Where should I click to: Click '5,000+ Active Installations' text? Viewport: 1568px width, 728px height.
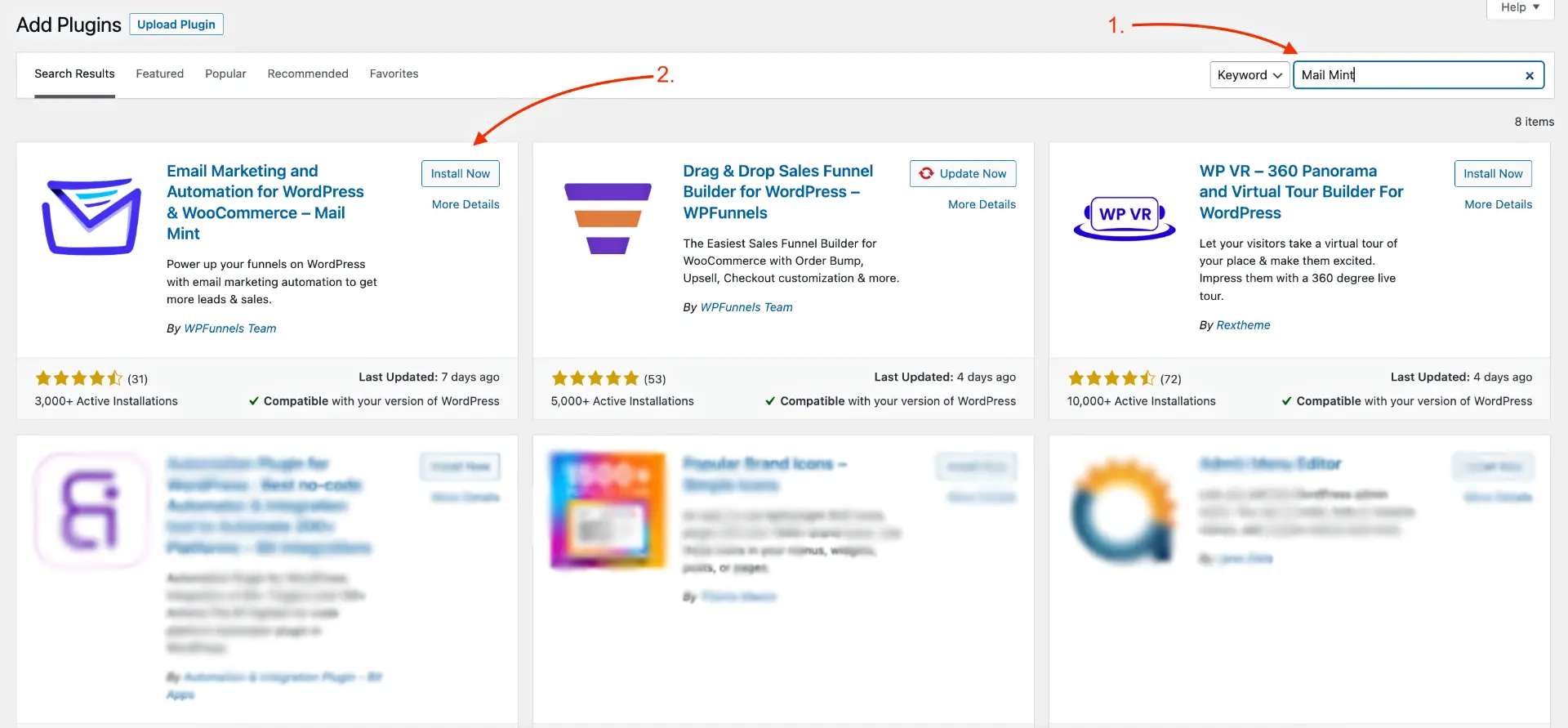click(622, 401)
